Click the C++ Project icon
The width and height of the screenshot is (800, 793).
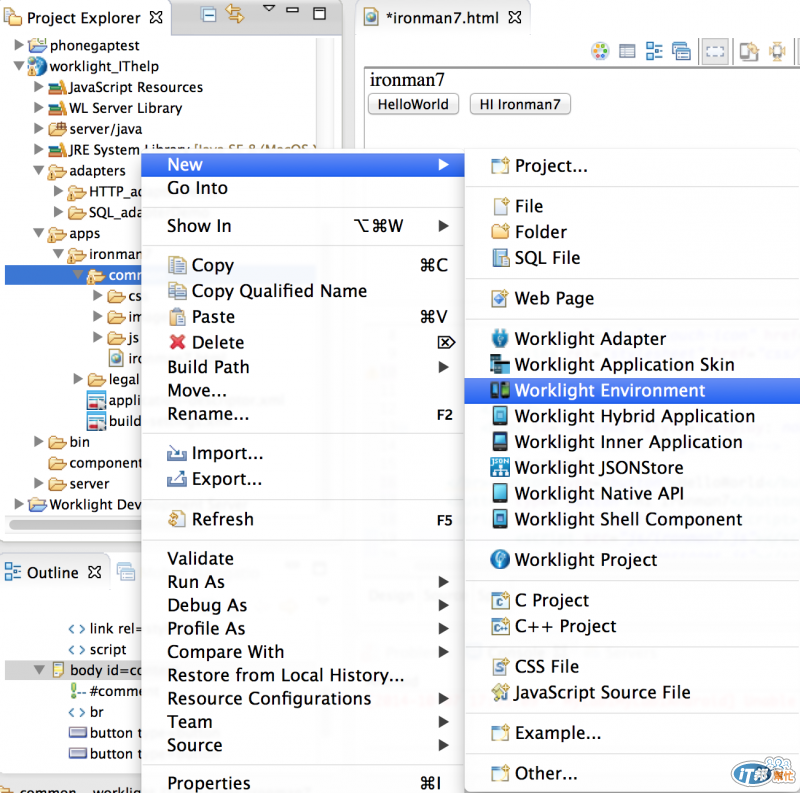(x=500, y=626)
